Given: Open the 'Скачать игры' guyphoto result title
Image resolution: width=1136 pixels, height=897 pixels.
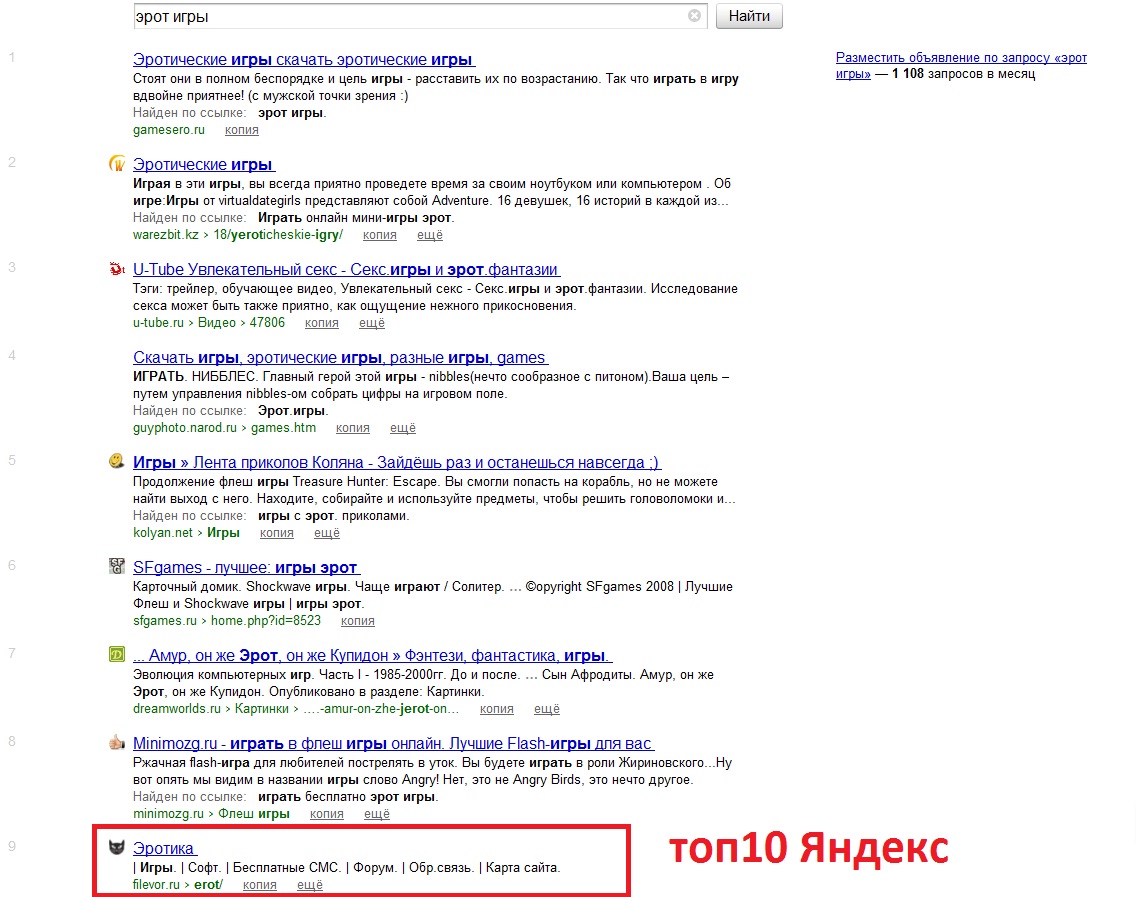Looking at the screenshot, I should 340,357.
